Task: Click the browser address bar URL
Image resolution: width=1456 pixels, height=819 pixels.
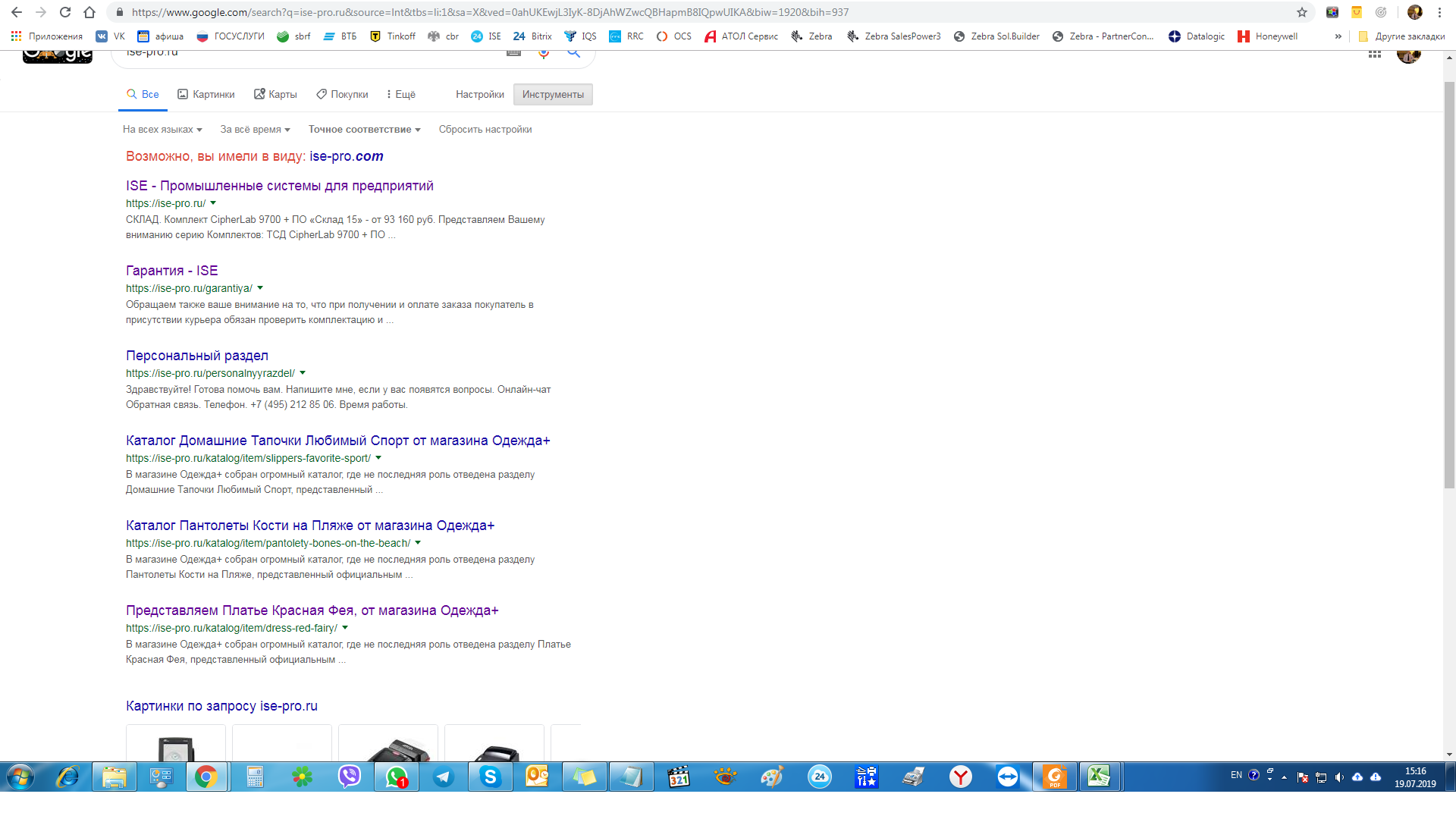Action: click(x=490, y=12)
